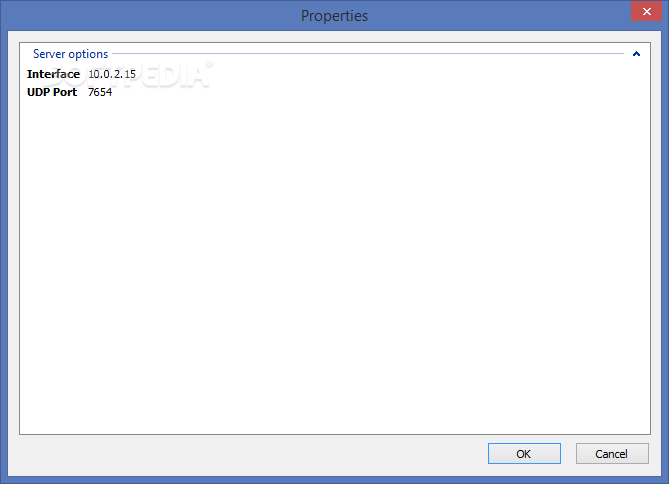Click the title bar right of Properties text
This screenshot has width=669, height=484.
499,15
